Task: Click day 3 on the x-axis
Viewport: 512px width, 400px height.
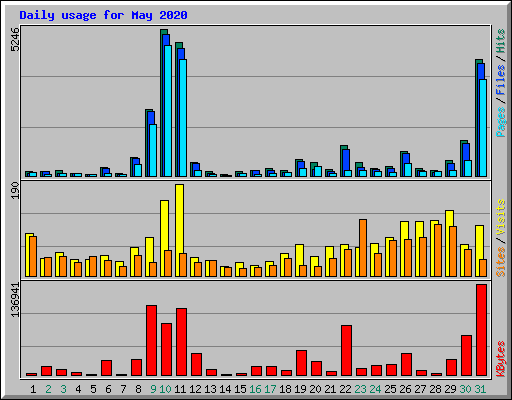Action: pyautogui.click(x=63, y=389)
